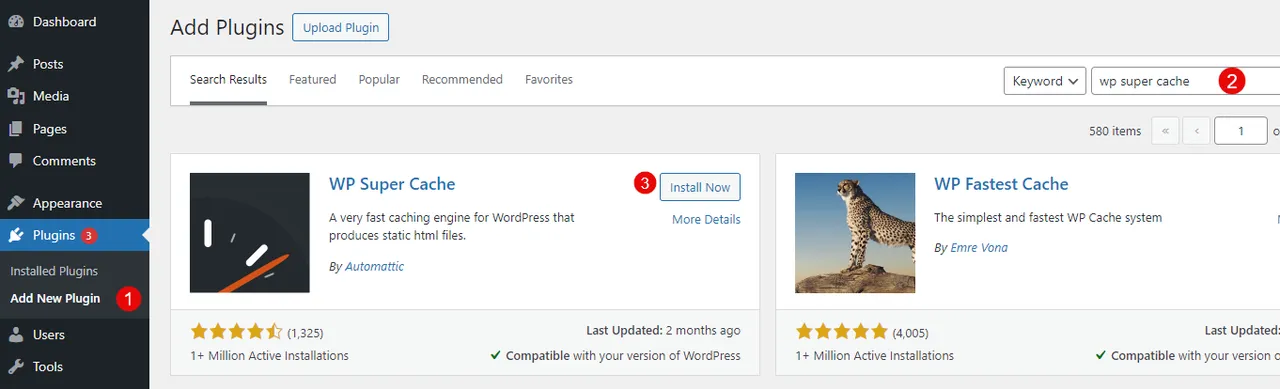Click the Users person icon

pos(16,335)
